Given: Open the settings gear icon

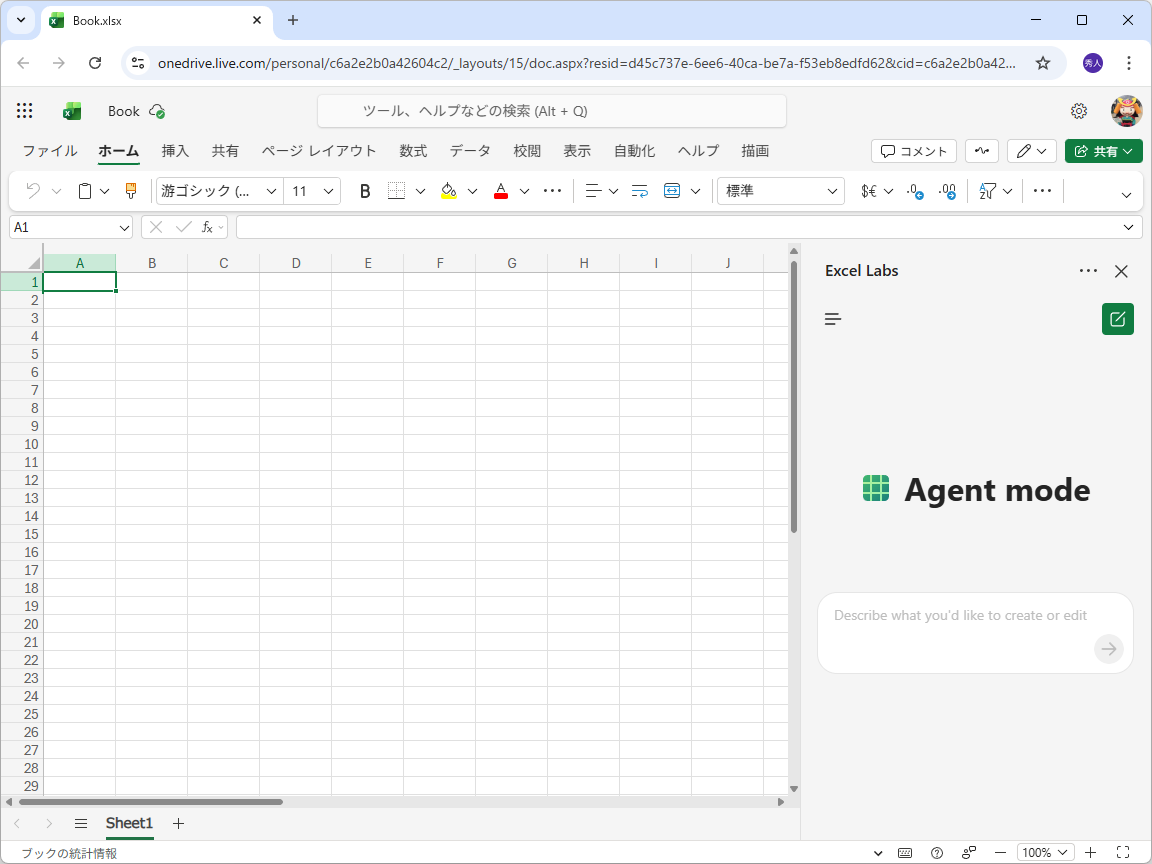Looking at the screenshot, I should click(x=1079, y=111).
